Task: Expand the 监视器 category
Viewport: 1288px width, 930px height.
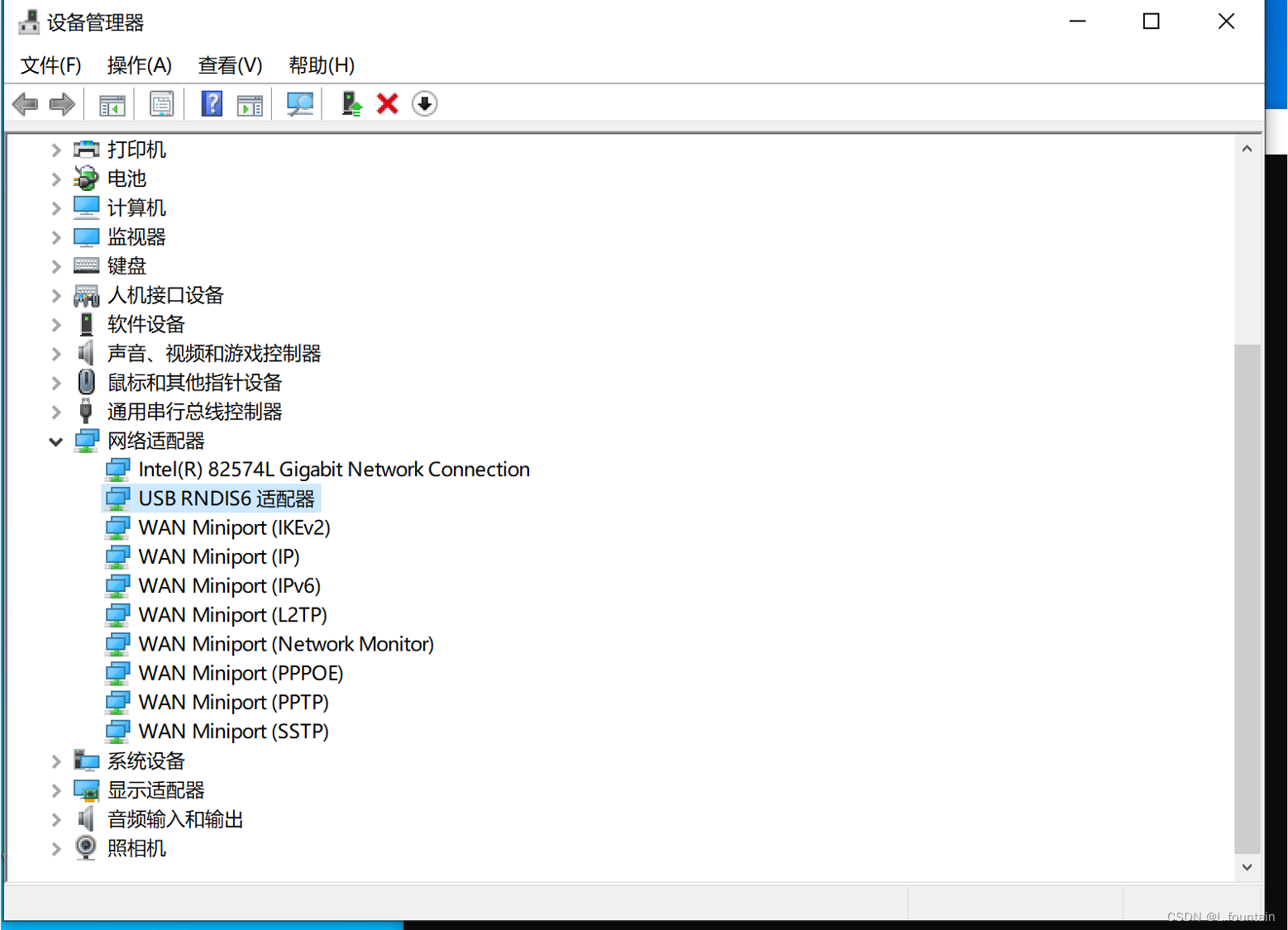Action: tap(56, 237)
